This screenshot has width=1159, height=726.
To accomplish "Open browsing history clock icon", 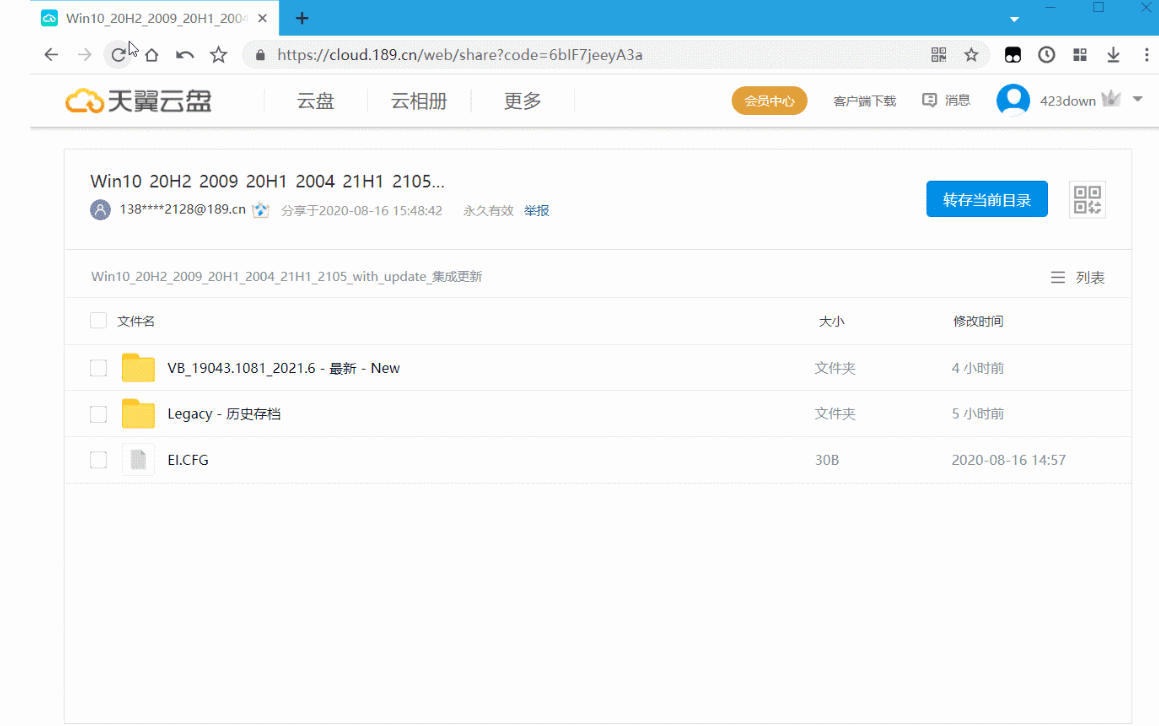I will coord(1047,55).
